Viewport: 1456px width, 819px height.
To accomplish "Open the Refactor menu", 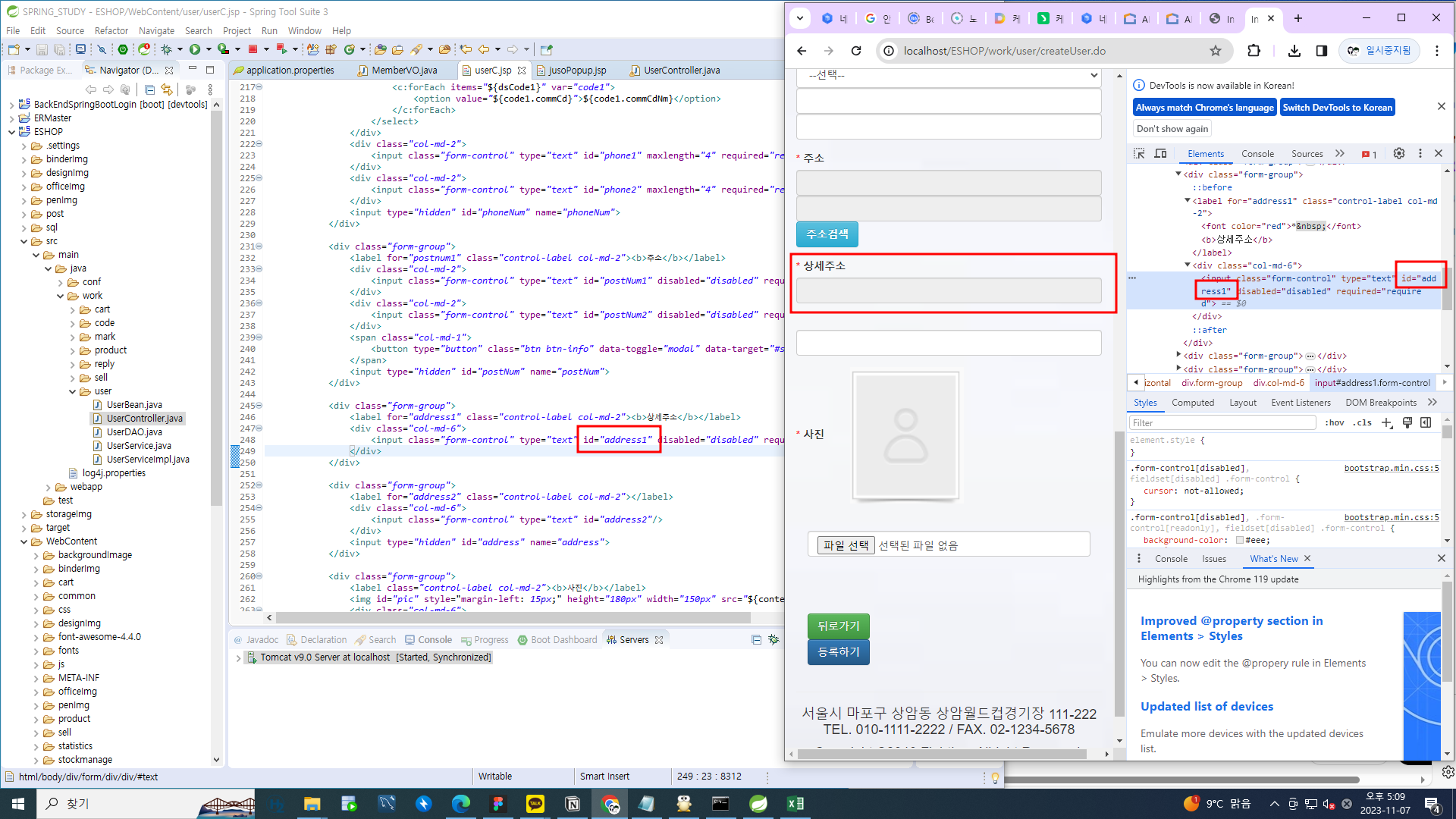I will pos(111,31).
